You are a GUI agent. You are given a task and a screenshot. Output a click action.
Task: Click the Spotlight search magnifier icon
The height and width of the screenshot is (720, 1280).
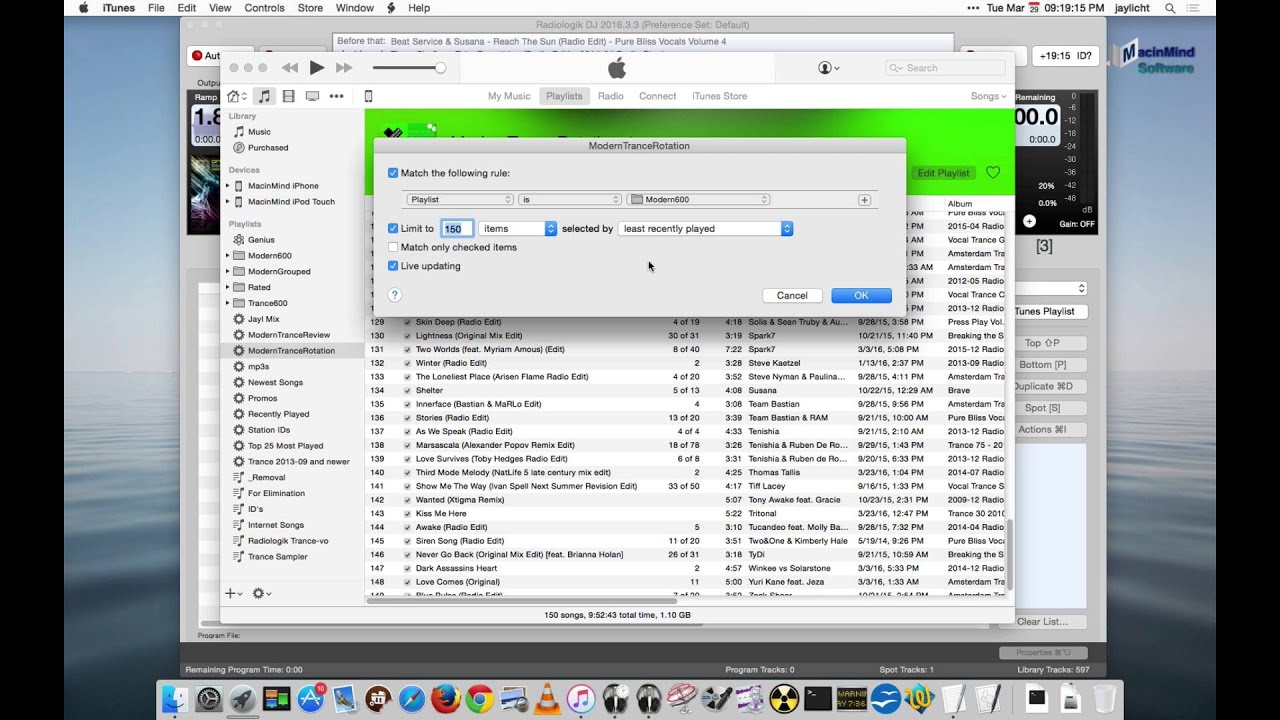point(1170,8)
